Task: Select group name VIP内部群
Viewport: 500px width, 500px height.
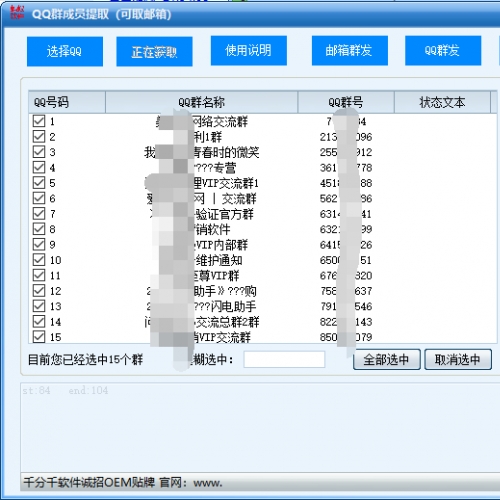Action: pos(221,245)
